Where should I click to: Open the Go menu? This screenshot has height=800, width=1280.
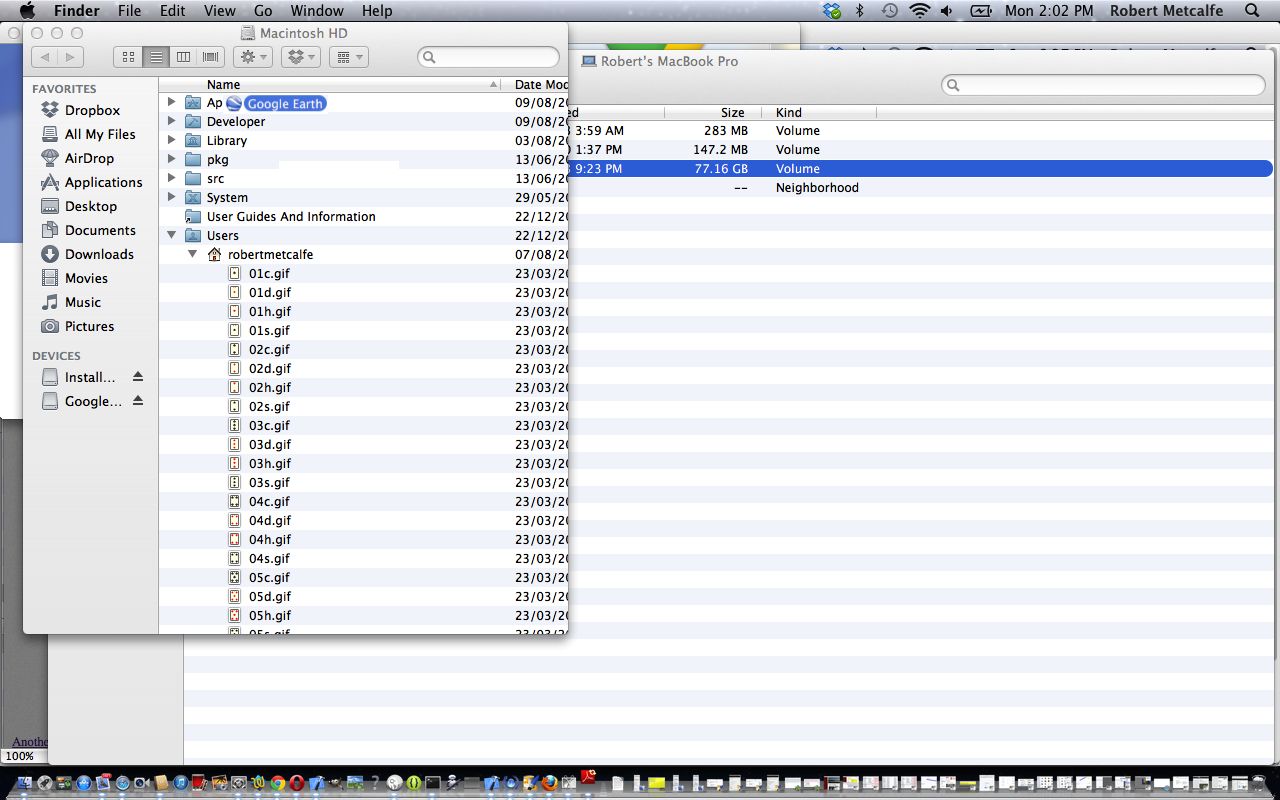[263, 11]
